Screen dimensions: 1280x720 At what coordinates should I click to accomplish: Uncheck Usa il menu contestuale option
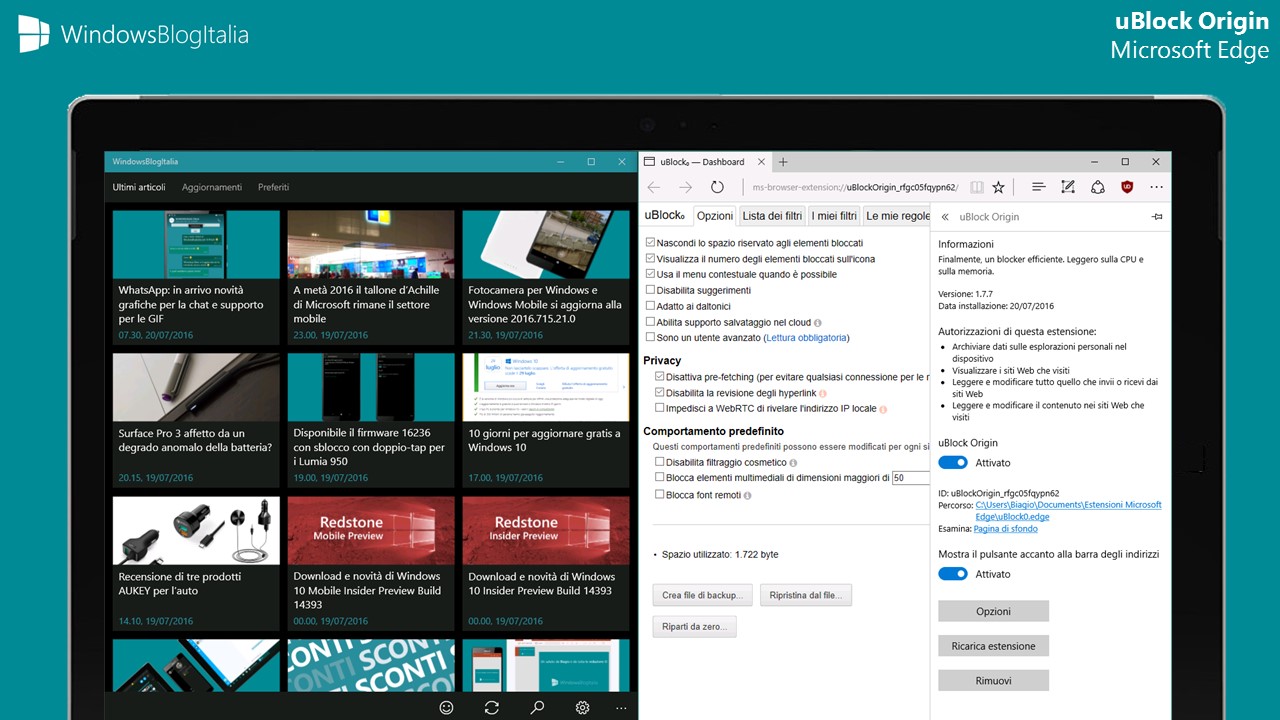651,274
